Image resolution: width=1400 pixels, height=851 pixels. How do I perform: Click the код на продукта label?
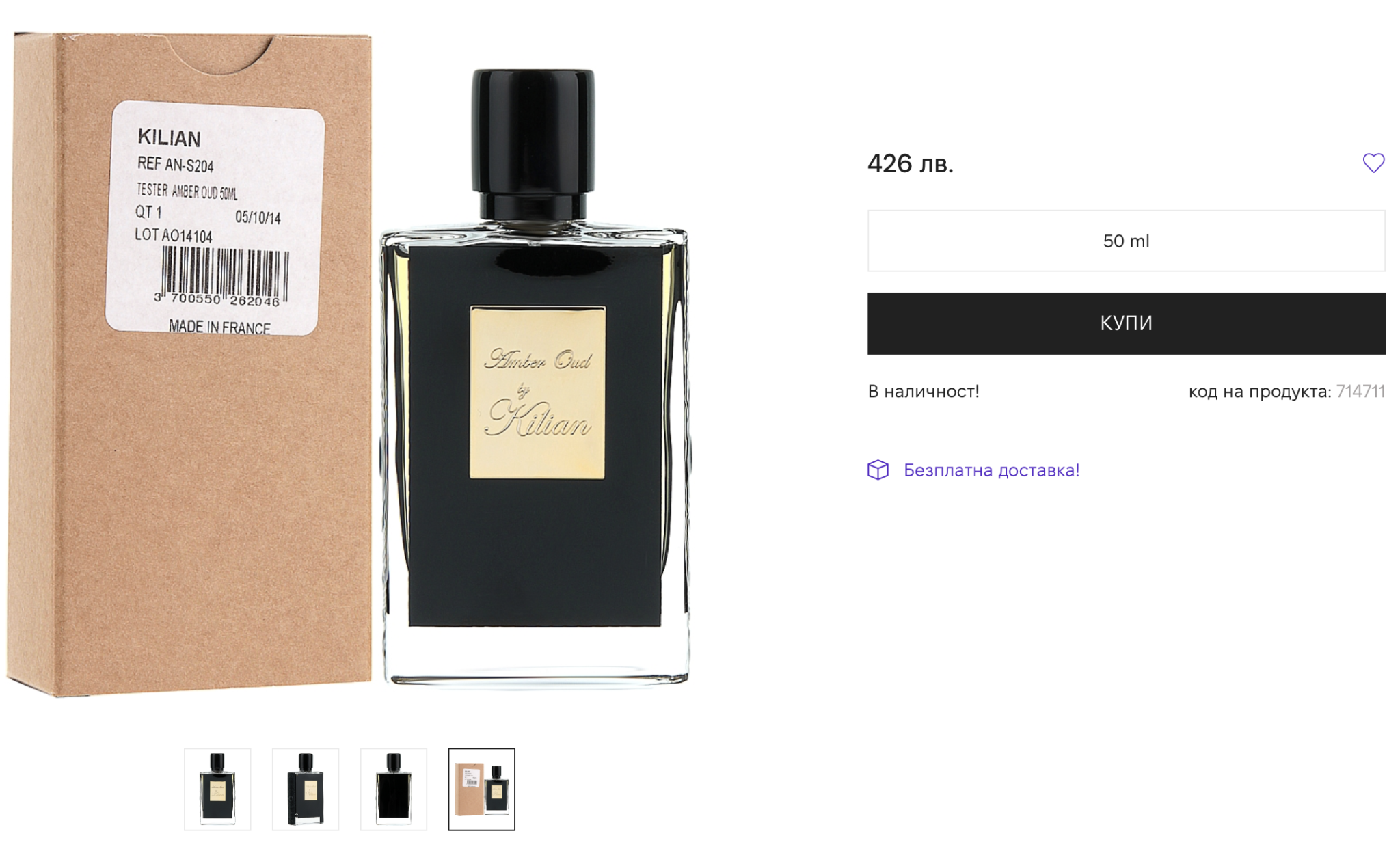[x=1259, y=392]
